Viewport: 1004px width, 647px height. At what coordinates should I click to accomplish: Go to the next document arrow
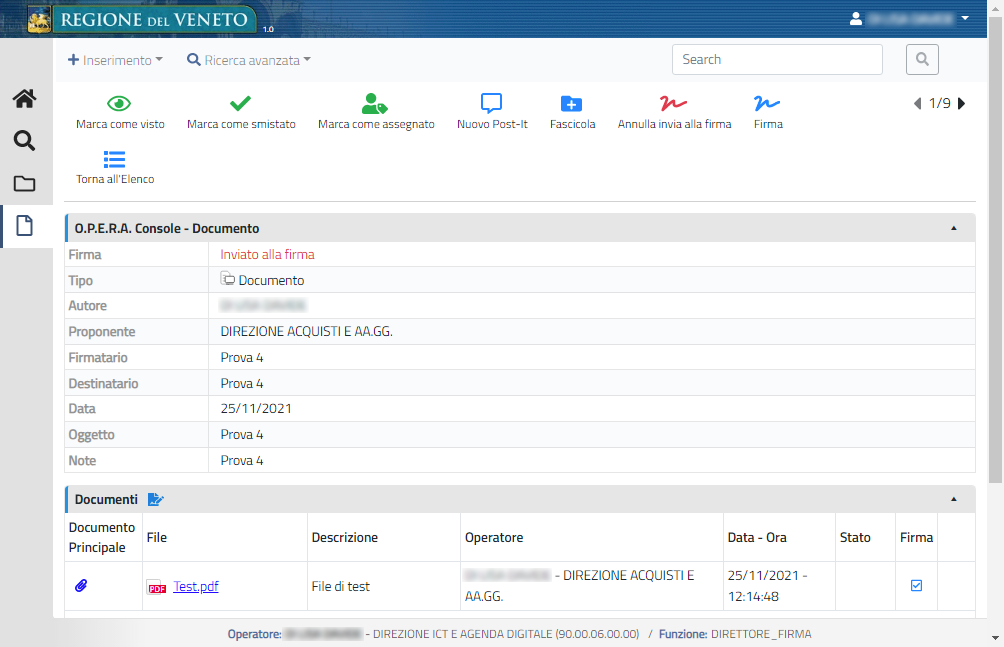coord(961,104)
